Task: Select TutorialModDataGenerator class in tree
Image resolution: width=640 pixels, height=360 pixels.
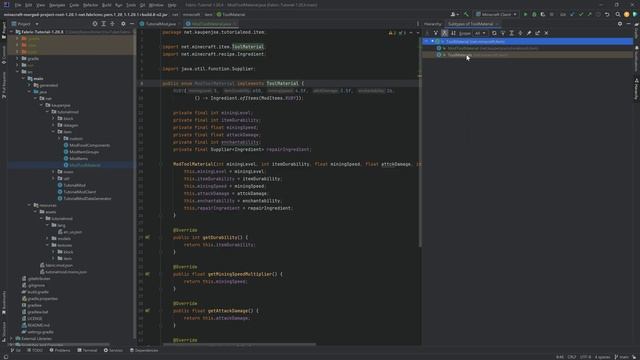Action: pyautogui.click(x=87, y=198)
